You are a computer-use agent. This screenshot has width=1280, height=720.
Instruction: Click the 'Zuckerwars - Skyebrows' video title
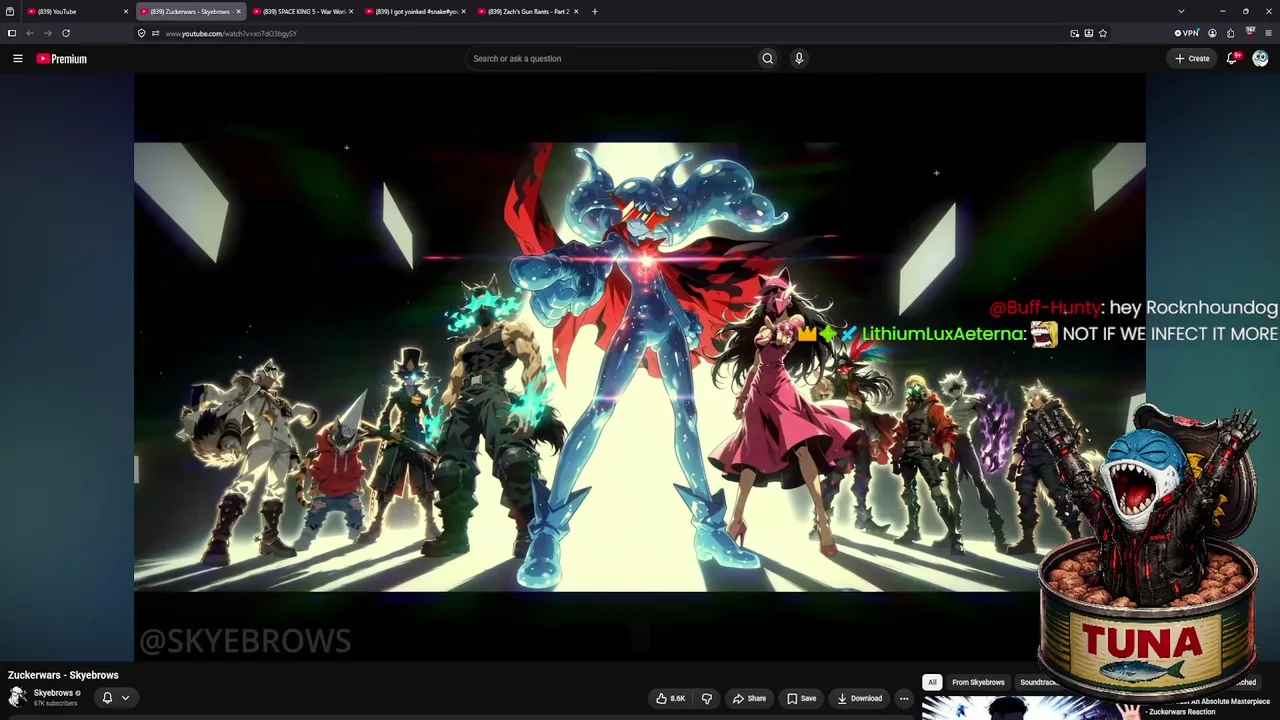pyautogui.click(x=63, y=675)
